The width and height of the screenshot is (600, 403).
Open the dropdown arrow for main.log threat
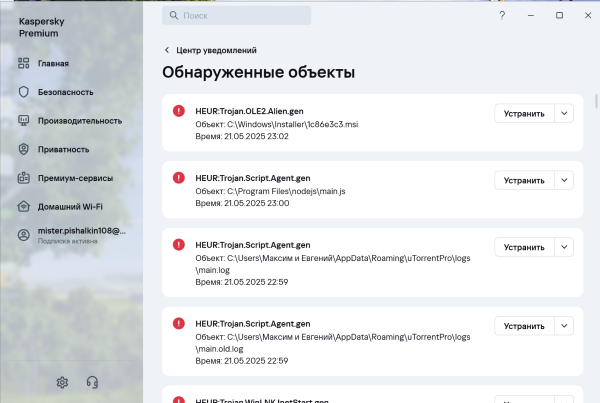point(564,246)
